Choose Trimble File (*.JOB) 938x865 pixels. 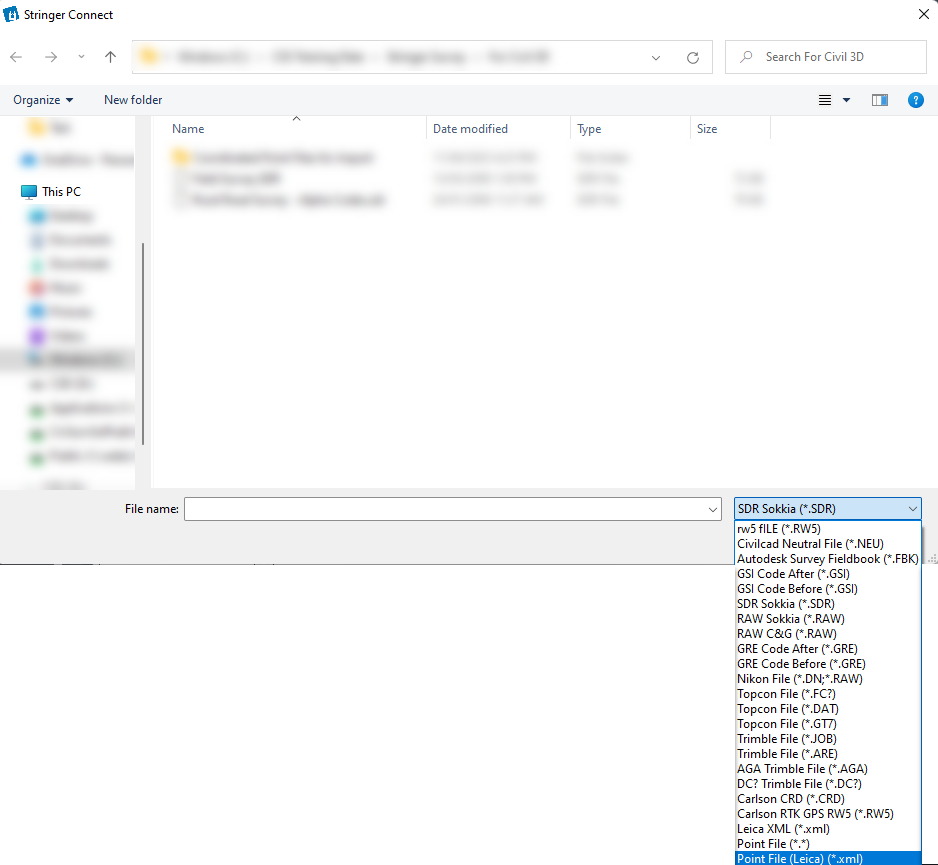[828, 739]
